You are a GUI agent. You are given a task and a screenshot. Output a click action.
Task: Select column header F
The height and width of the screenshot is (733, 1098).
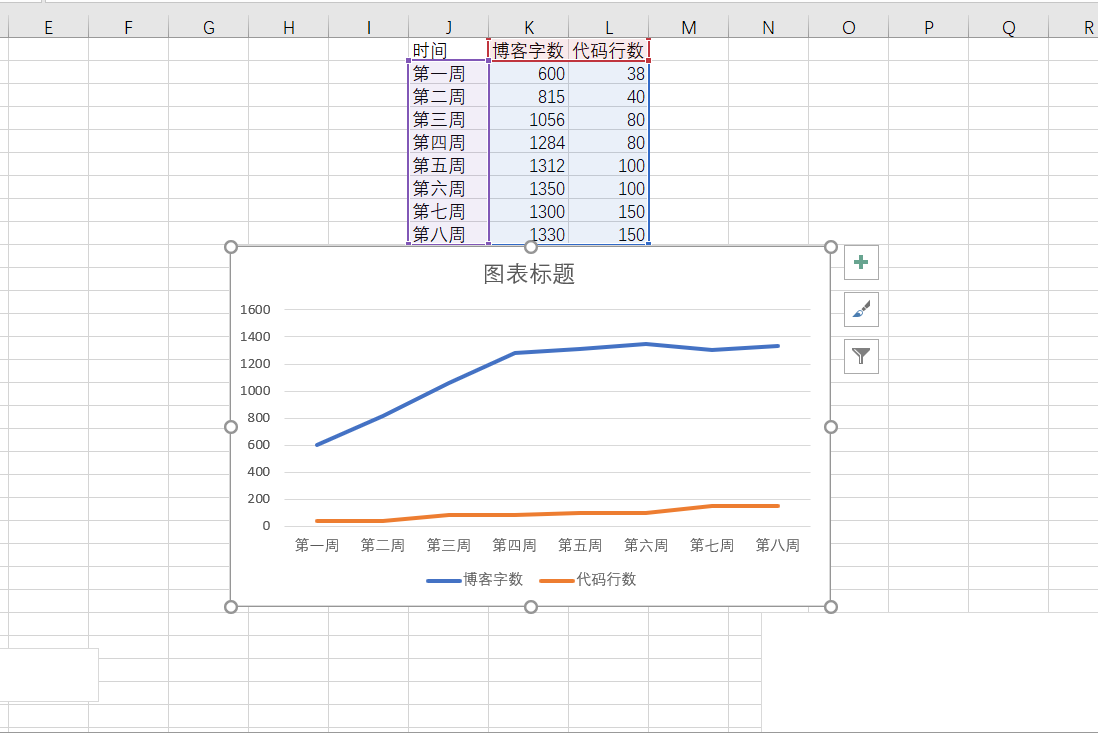(x=128, y=27)
